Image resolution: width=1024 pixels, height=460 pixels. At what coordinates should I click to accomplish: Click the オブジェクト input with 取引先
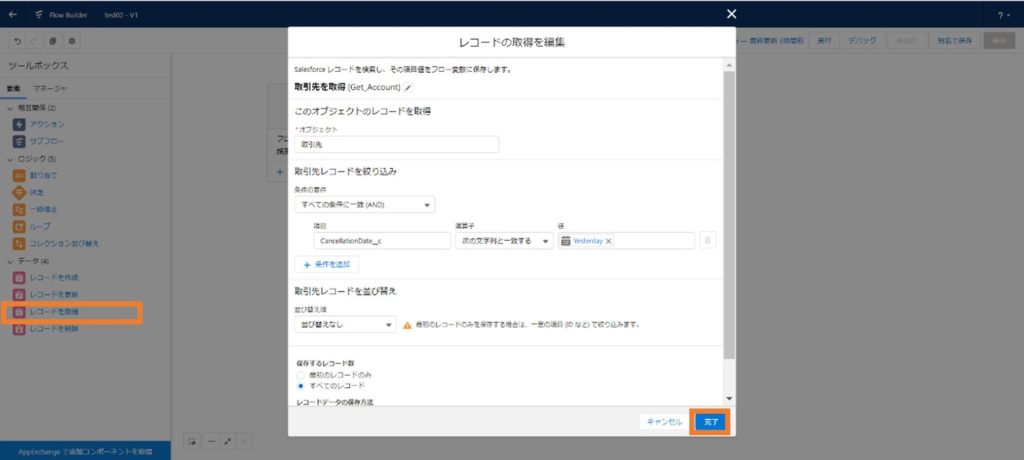click(396, 144)
